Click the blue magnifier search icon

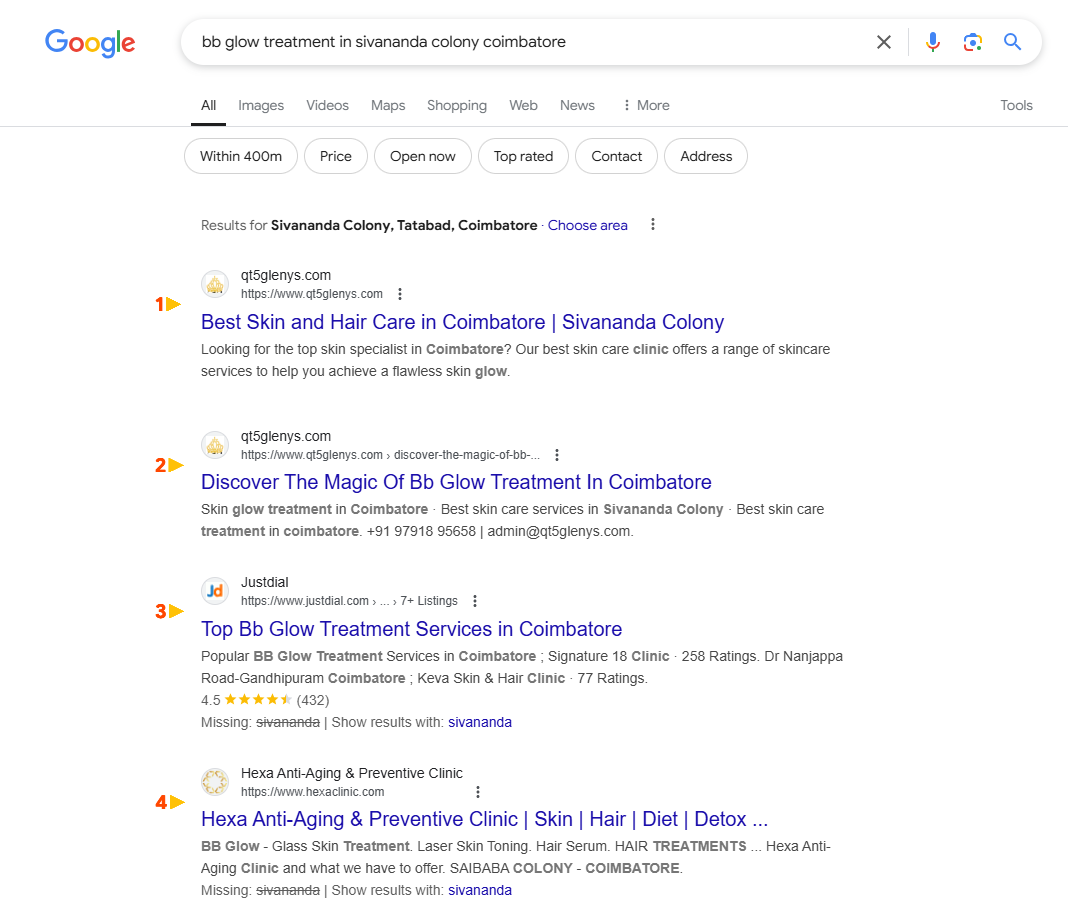(x=1013, y=42)
